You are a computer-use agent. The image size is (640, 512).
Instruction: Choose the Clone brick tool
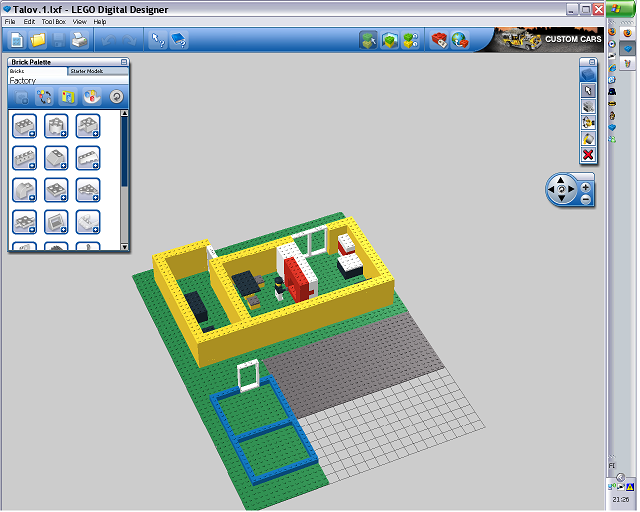[x=588, y=107]
